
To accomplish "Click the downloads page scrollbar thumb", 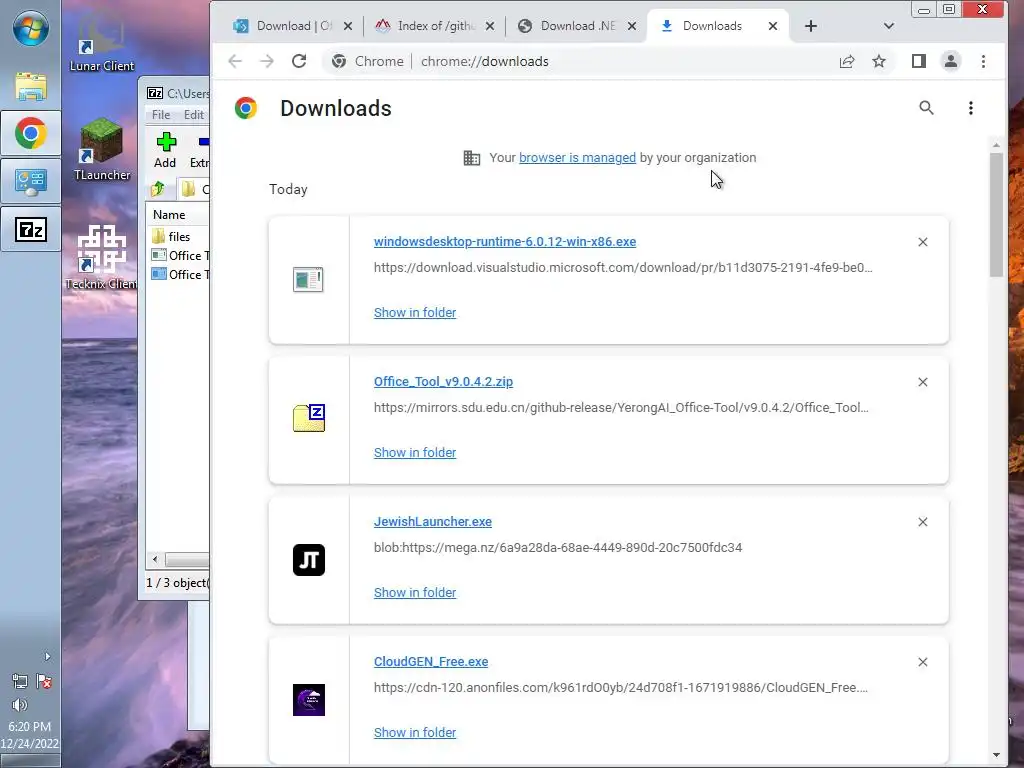I will (996, 215).
